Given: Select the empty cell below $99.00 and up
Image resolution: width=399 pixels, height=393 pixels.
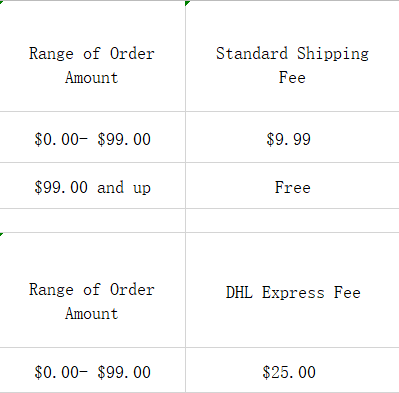Looking at the screenshot, I should tap(92, 221).
